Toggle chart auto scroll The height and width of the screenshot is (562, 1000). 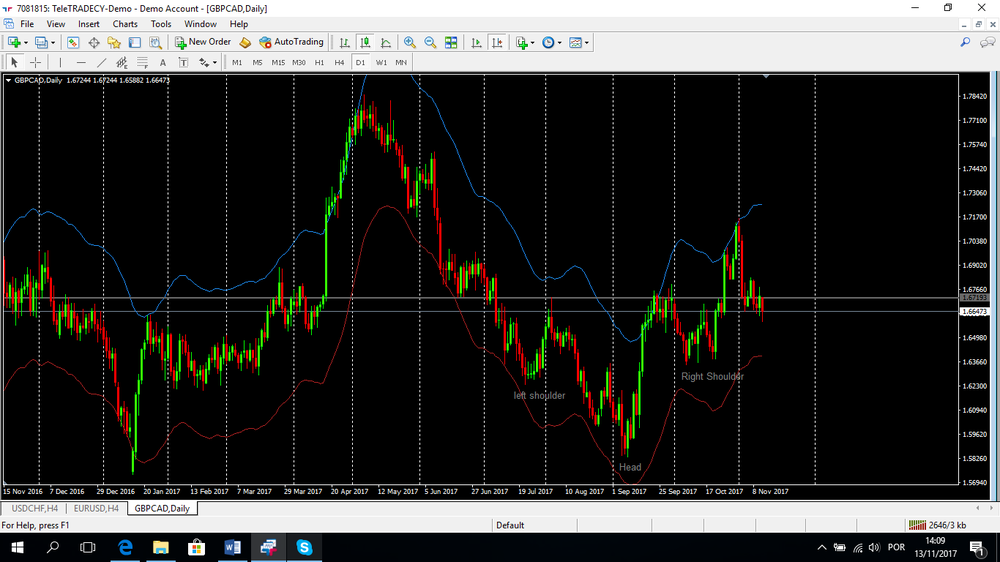point(476,42)
